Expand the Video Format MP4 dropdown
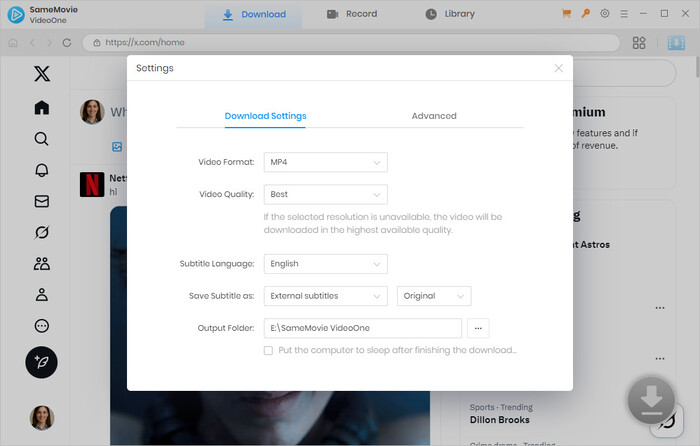This screenshot has width=700, height=446. [325, 162]
